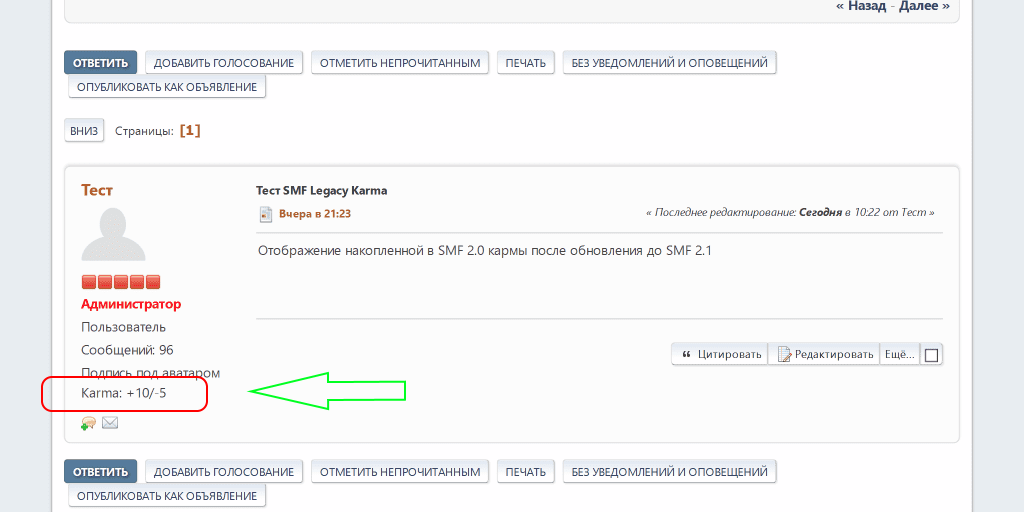The height and width of the screenshot is (512, 1024).
Task: Click Редактировать edit post button
Action: click(x=825, y=354)
